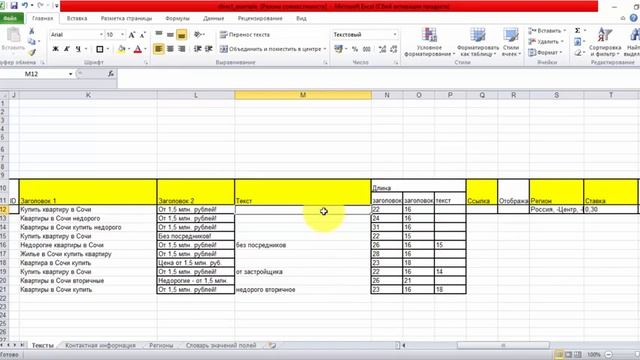640x360 pixels.
Task: Click the Insert cells button
Action: (547, 31)
